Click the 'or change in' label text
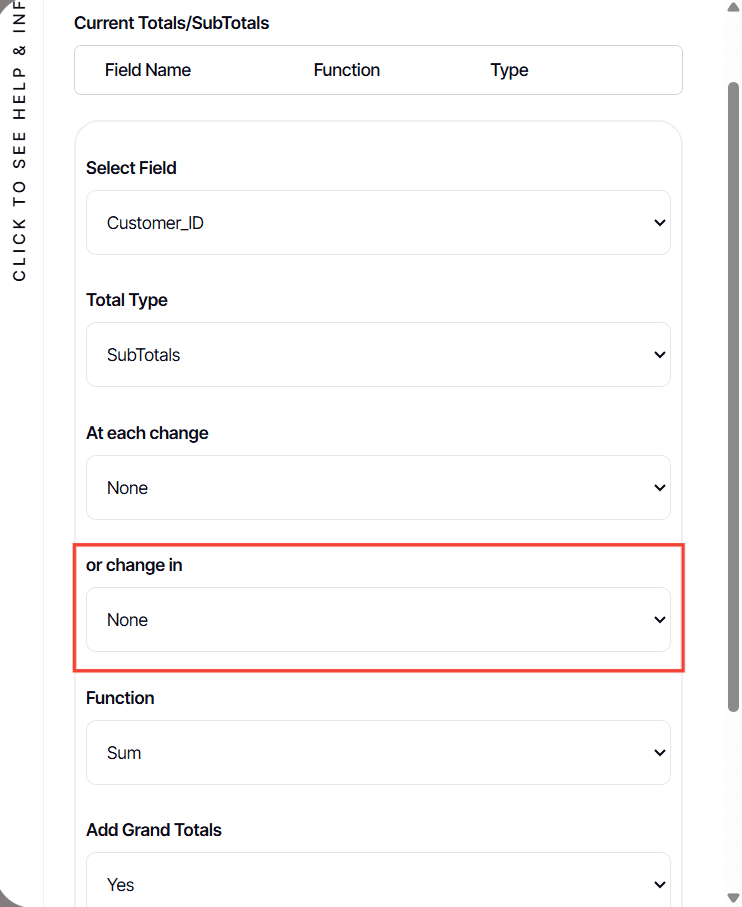 pos(134,565)
